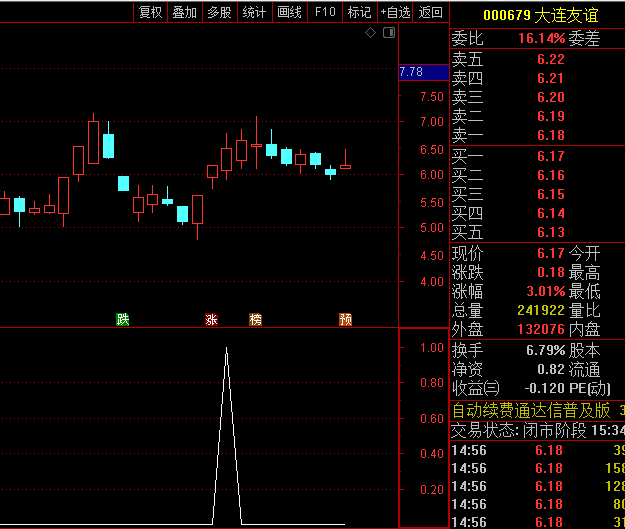Click the last red candlestick near 6.17

[345, 167]
